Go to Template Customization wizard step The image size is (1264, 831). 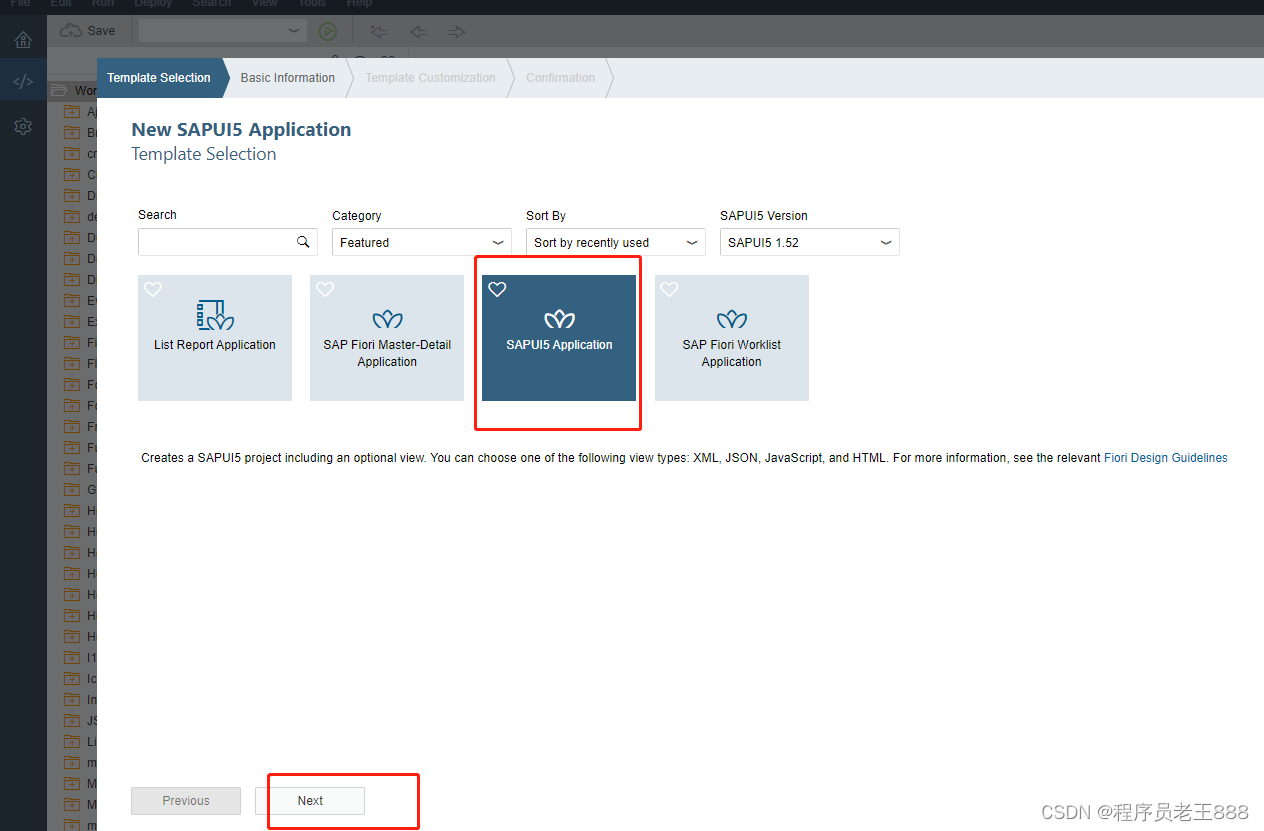[430, 78]
